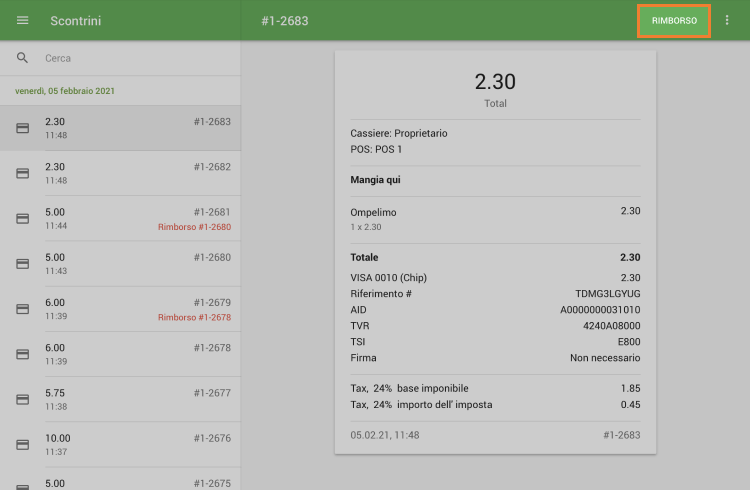Click card icon of receipt #1-2680
The height and width of the screenshot is (490, 750).
(22, 264)
